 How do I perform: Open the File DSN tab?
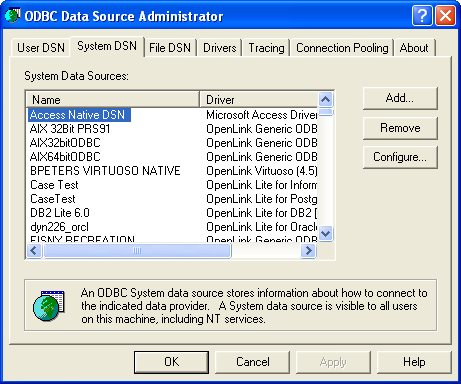[x=170, y=48]
